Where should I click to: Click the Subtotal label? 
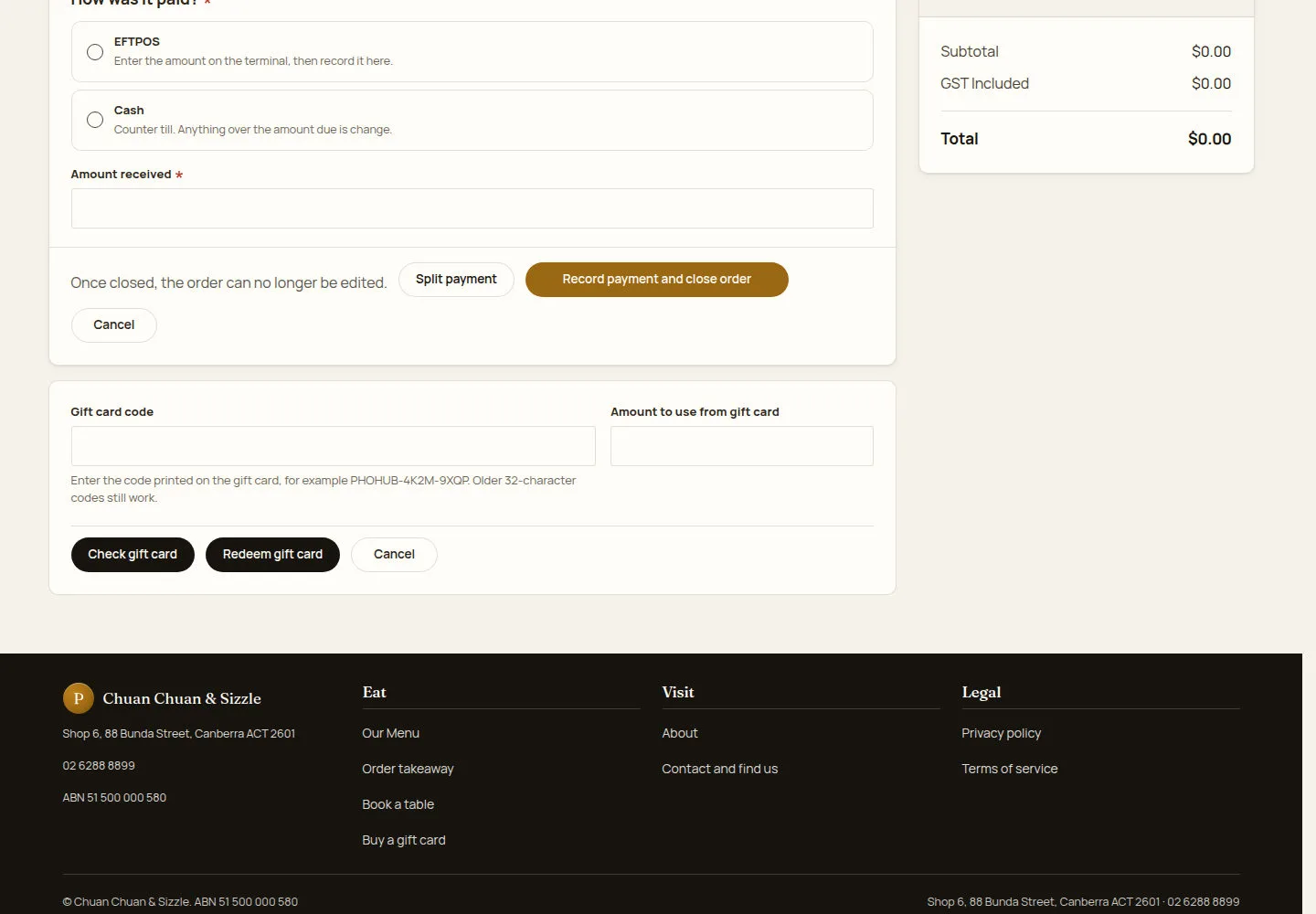[970, 52]
